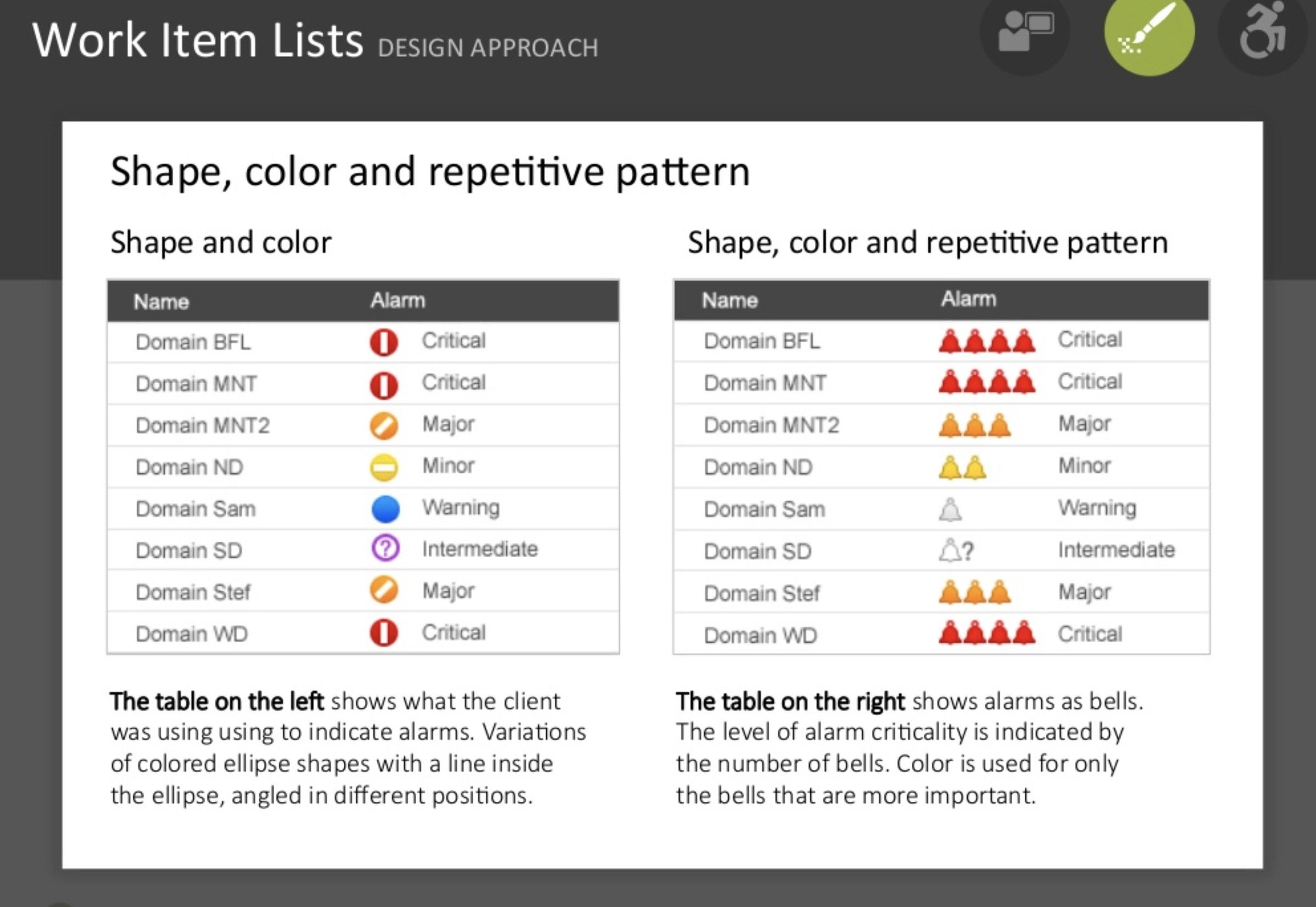Click Minor label in left table
The width and height of the screenshot is (1316, 907).
(449, 466)
